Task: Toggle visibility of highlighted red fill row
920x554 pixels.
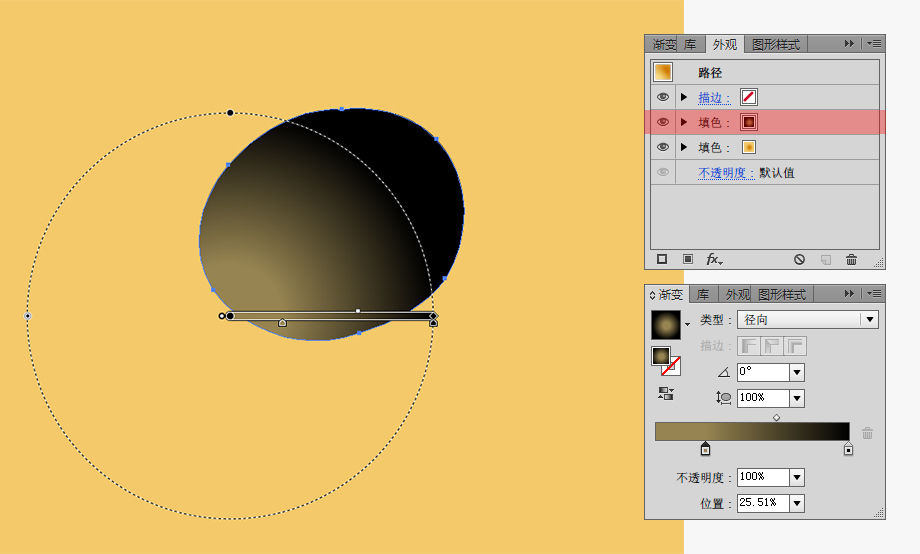Action: pos(663,122)
